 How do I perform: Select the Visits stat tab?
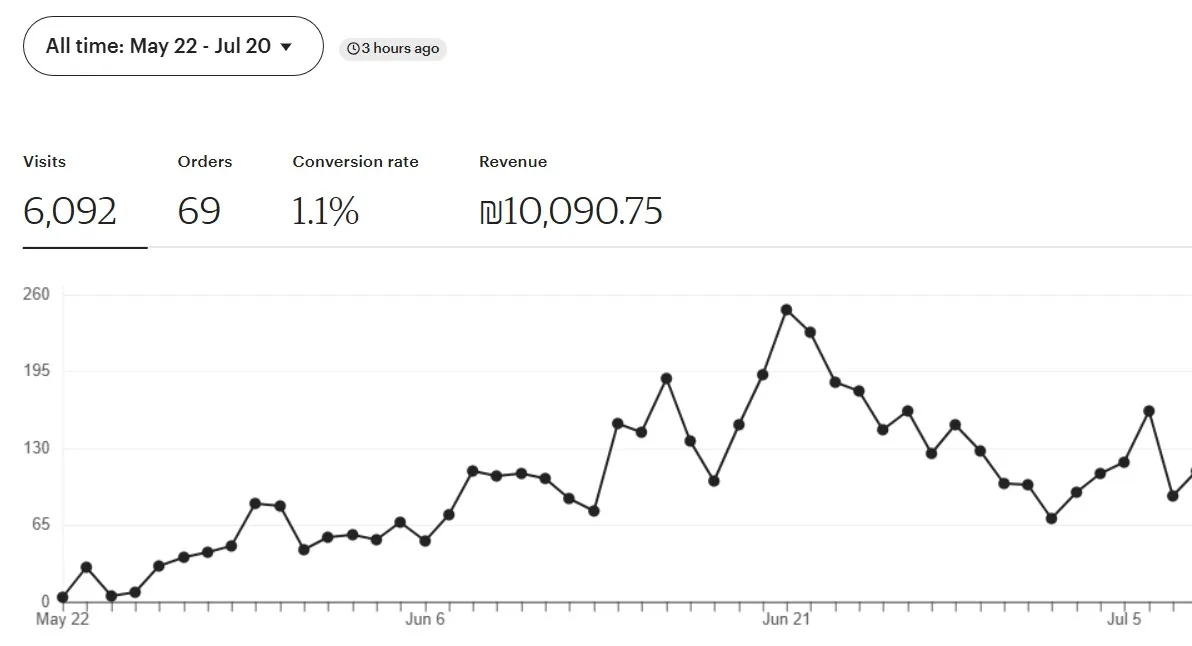[x=70, y=190]
